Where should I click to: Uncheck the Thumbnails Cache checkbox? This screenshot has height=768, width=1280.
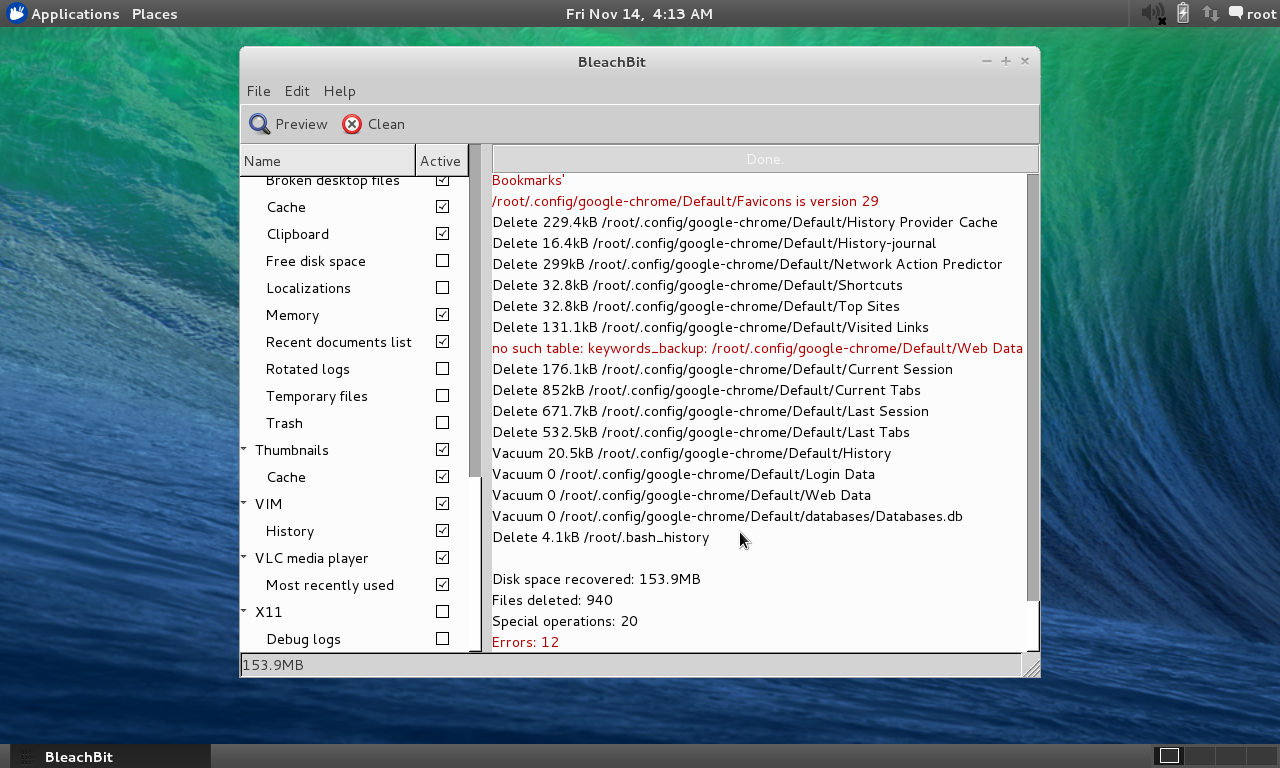coord(442,476)
